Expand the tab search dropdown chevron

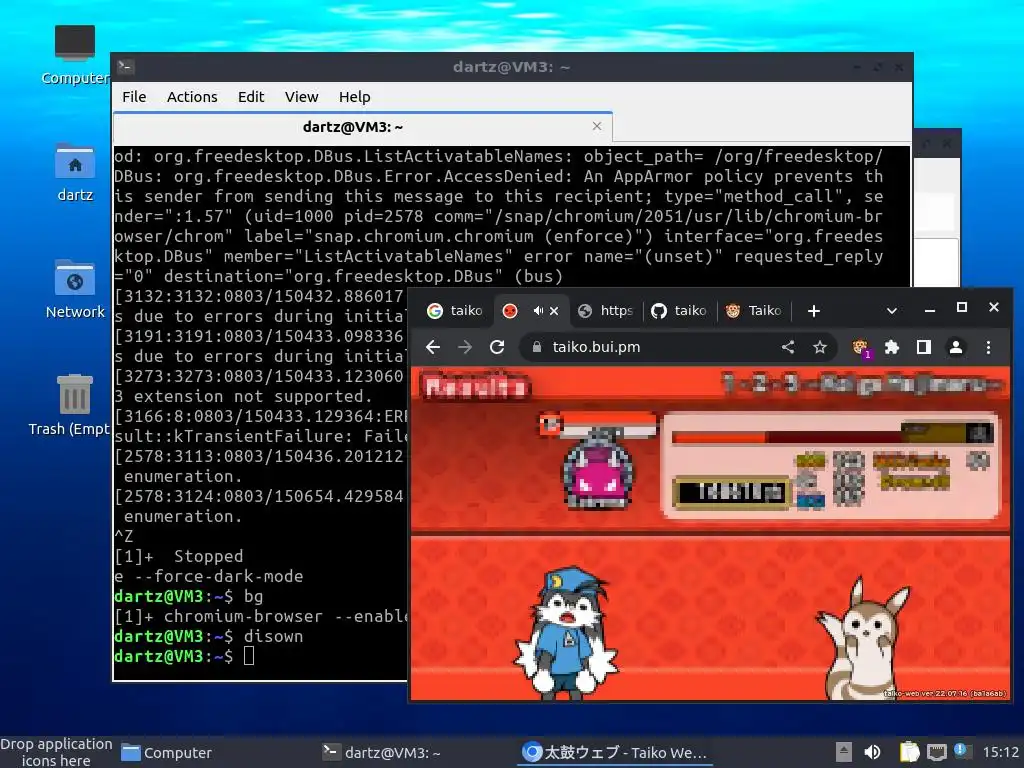[x=891, y=311]
